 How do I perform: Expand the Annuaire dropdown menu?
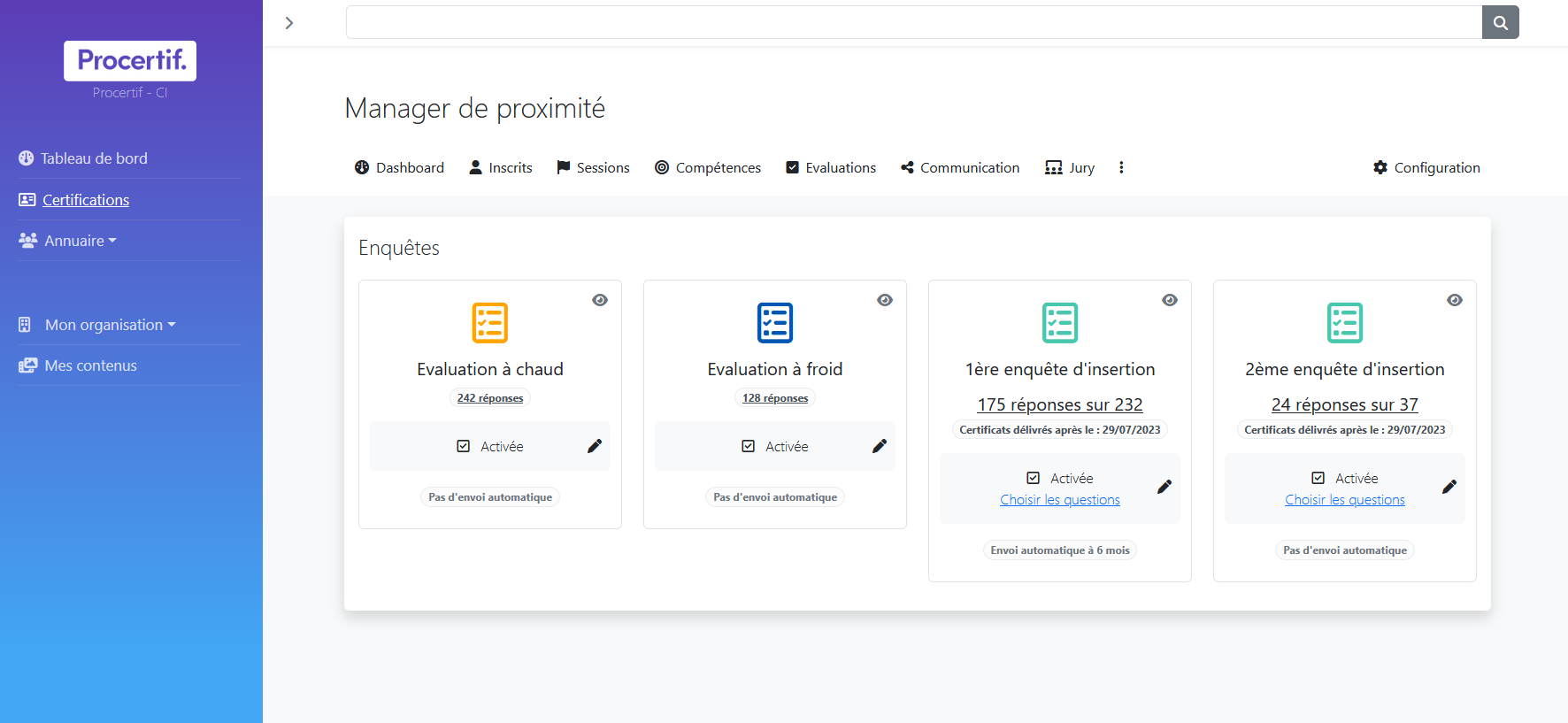tap(80, 241)
